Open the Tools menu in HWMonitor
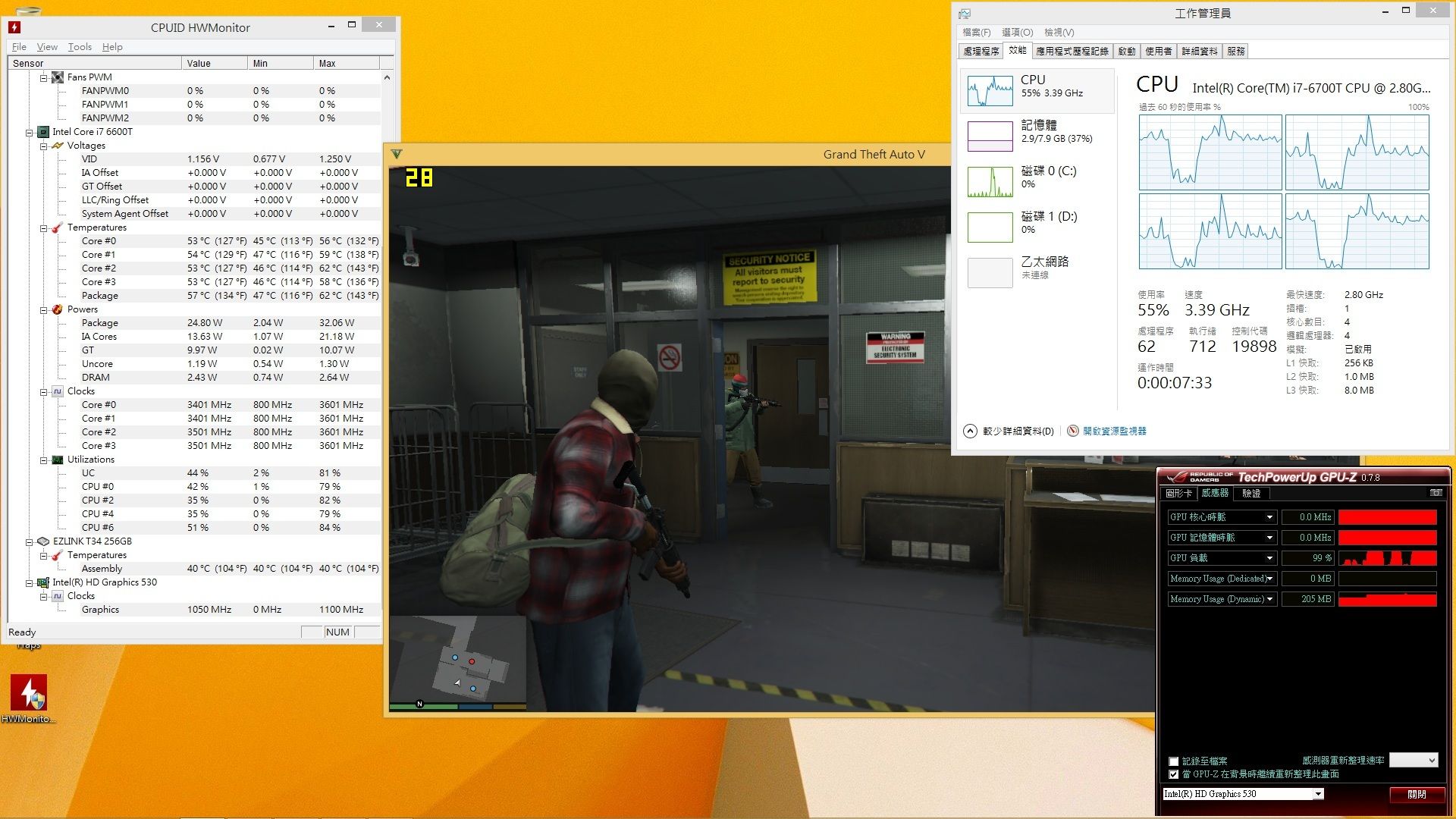This screenshot has height=819, width=1456. point(80,47)
